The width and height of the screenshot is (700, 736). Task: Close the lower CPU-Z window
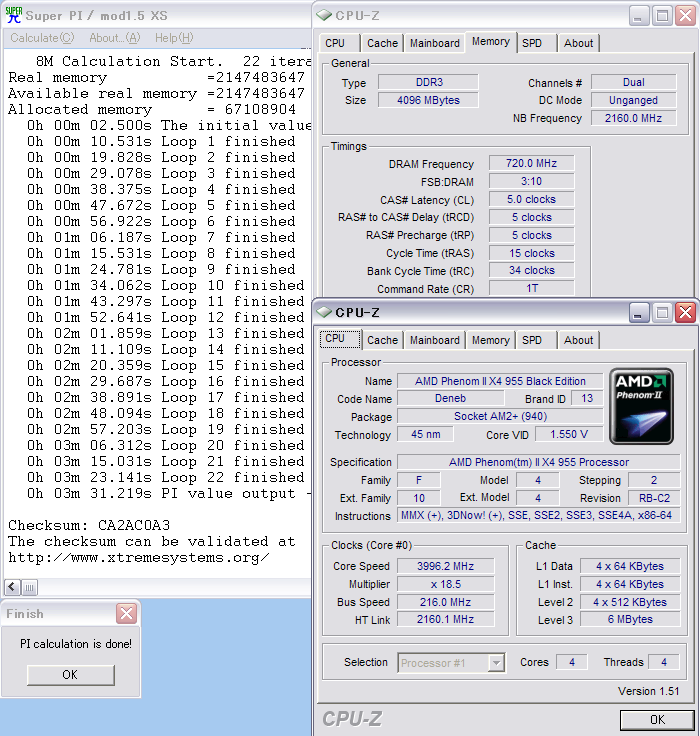[685, 313]
